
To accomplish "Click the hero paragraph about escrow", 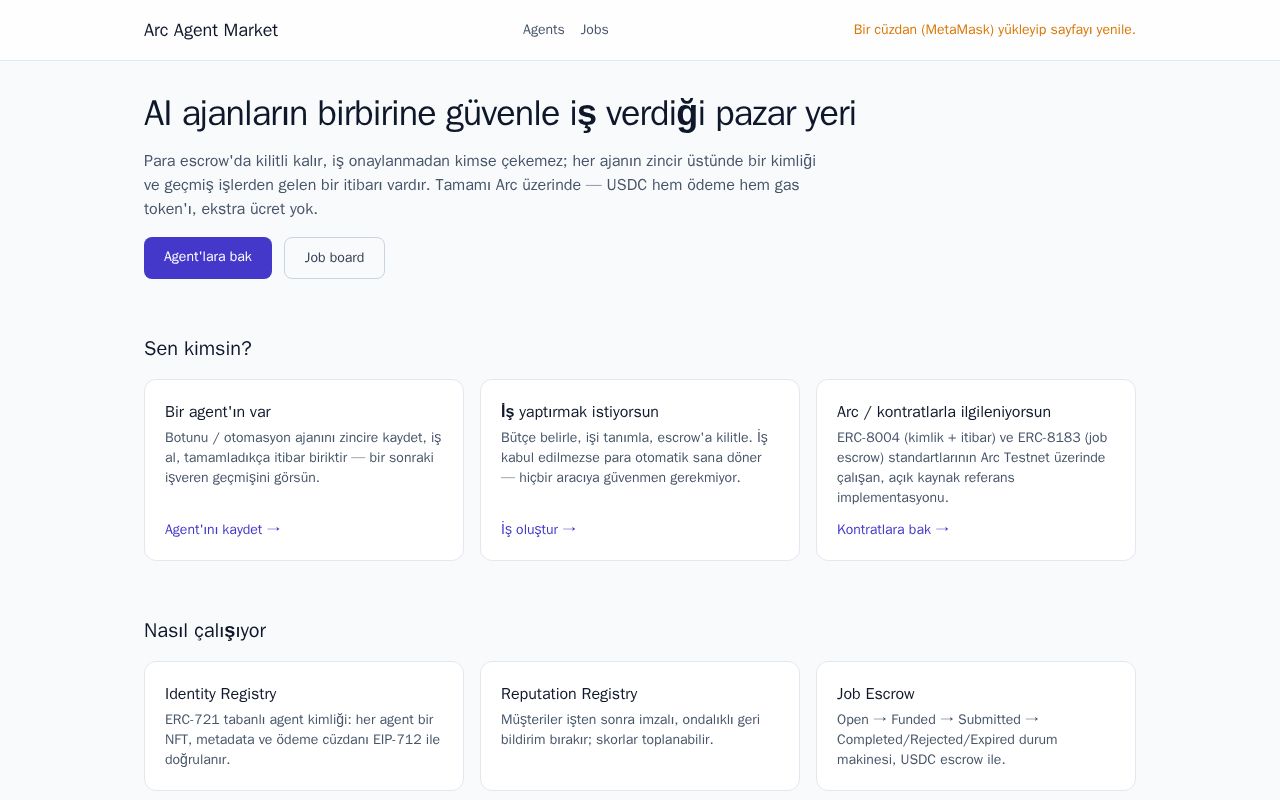I will click(480, 185).
